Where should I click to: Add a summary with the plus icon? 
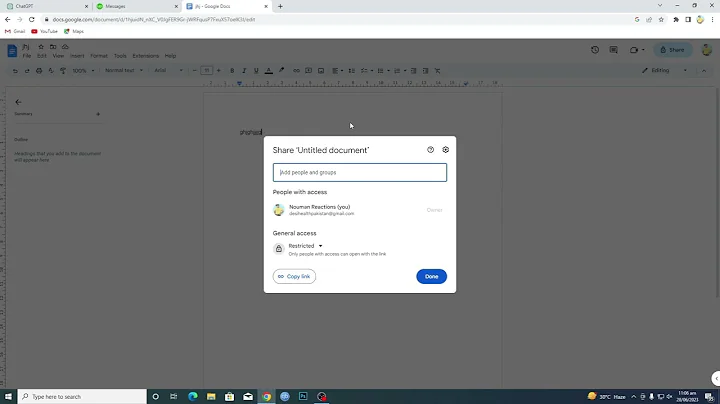[x=98, y=114]
